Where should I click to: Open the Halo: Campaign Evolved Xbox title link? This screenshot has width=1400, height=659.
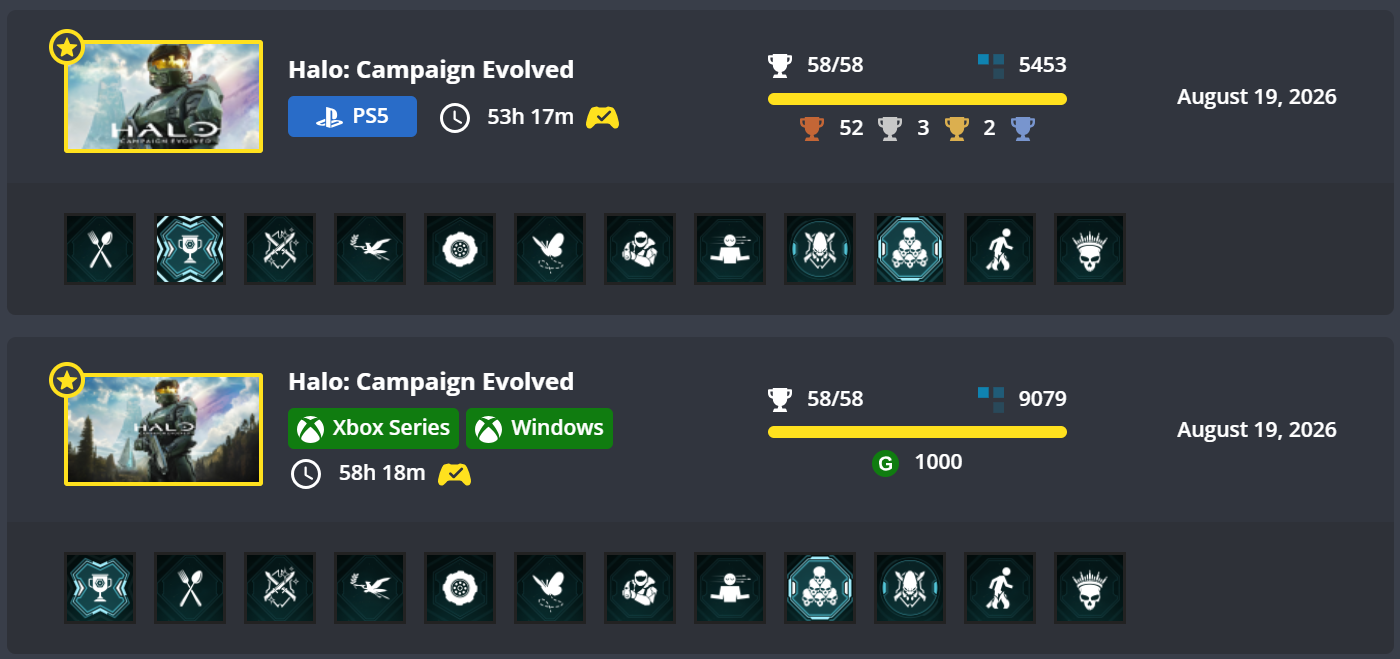point(431,381)
